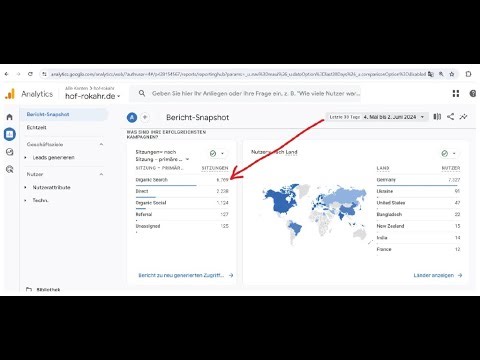Click the Bericht-Snapshot page title

[x=198, y=117]
